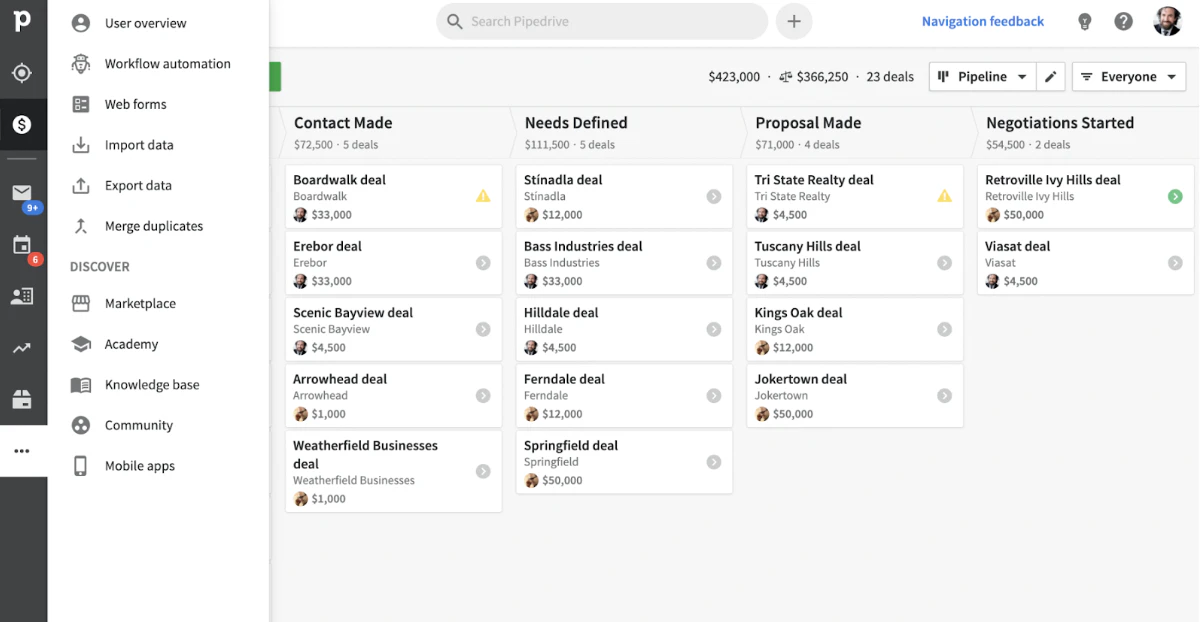The image size is (1202, 622).
Task: Select Merge duplicates menu item
Action: [158, 226]
